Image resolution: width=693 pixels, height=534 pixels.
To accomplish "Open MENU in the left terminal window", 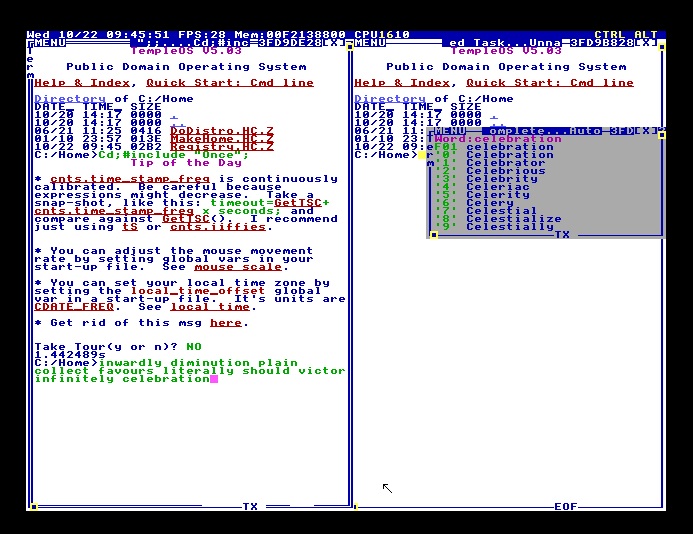I will tap(50, 42).
